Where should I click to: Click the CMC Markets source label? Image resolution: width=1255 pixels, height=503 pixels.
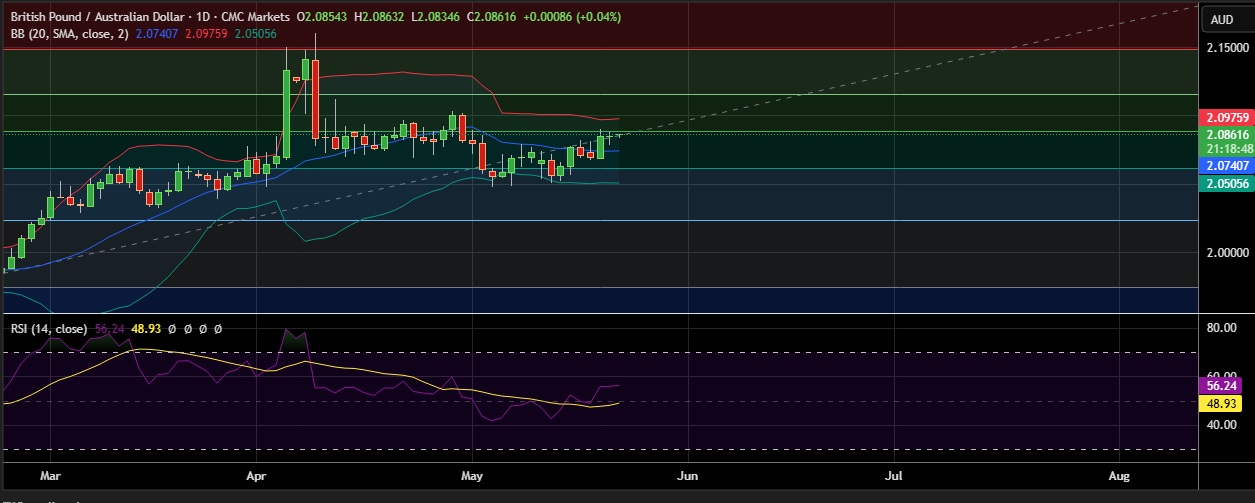tap(254, 18)
